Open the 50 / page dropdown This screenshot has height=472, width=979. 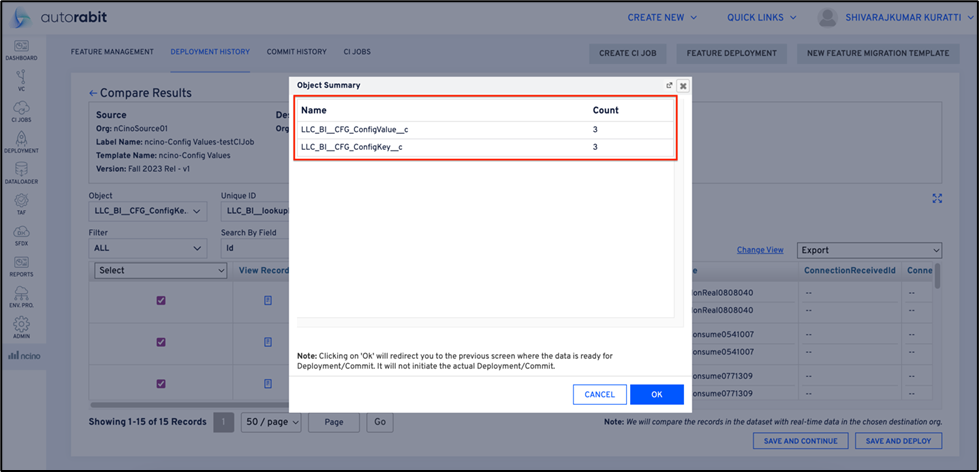(x=271, y=423)
